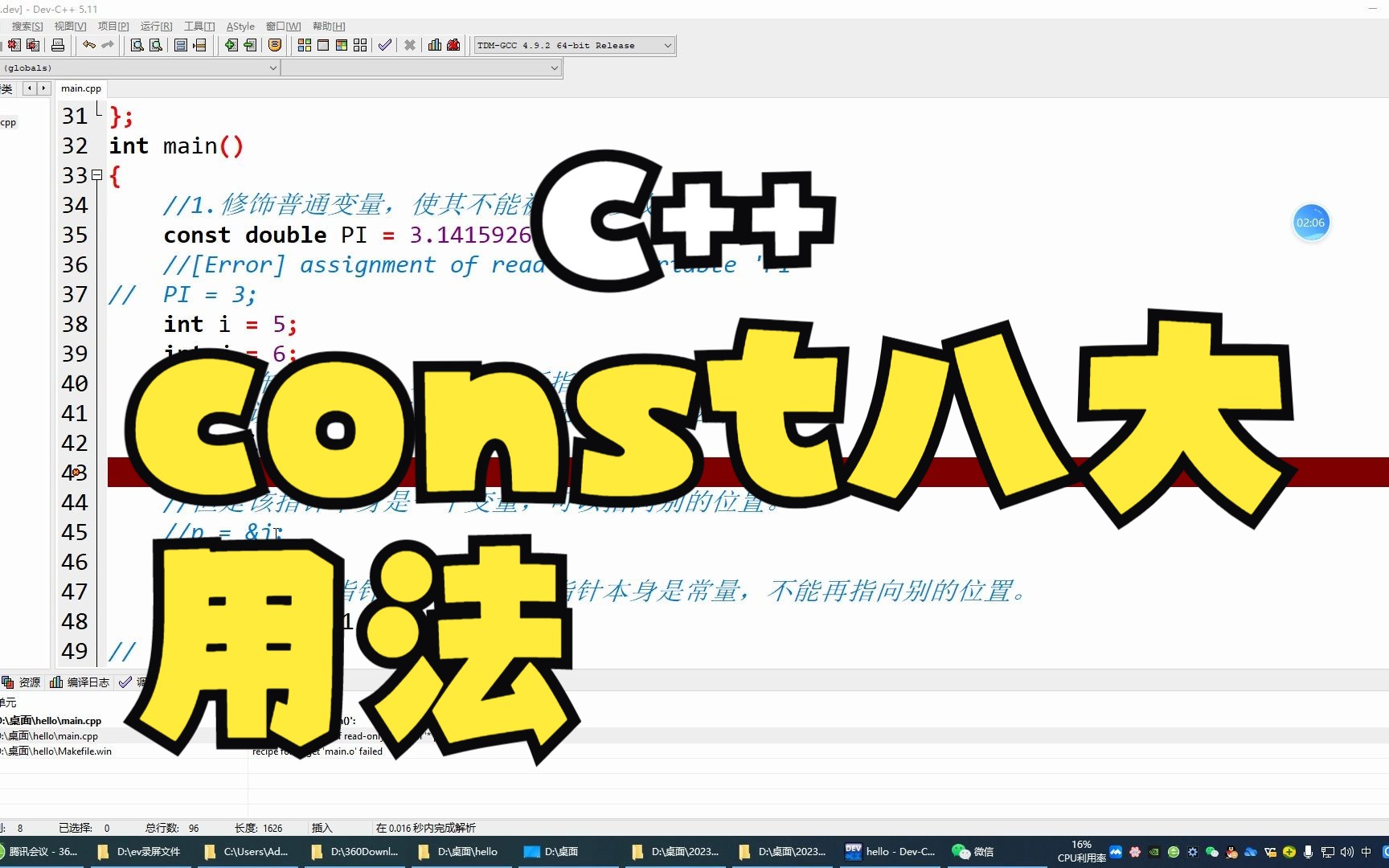1389x868 pixels.
Task: Click the compile and run icon
Action: click(x=342, y=45)
